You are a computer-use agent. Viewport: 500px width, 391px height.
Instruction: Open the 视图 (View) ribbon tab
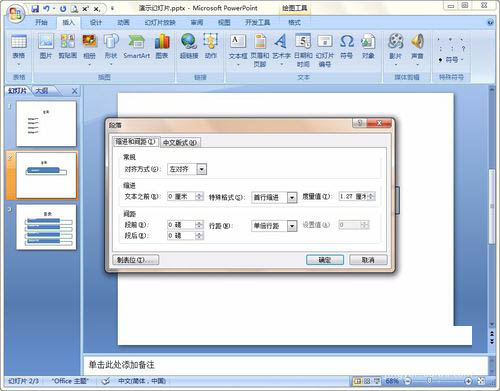point(224,22)
